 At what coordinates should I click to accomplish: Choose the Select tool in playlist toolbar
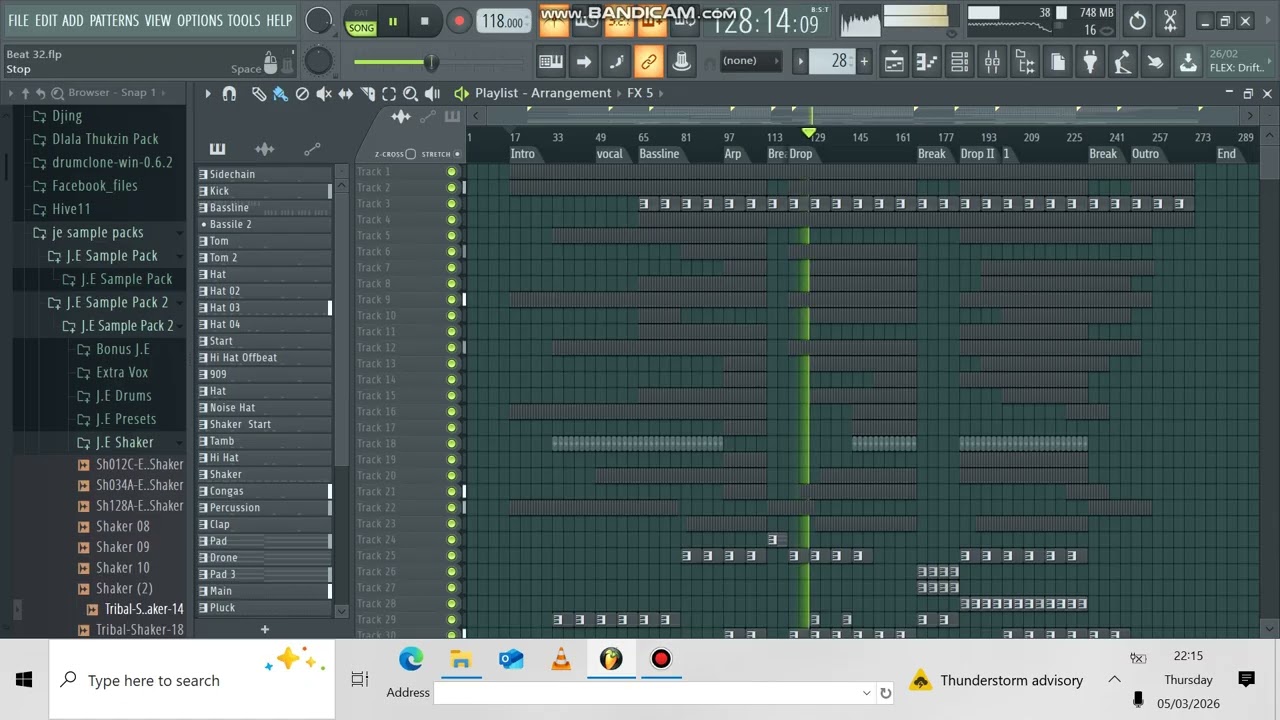[389, 93]
